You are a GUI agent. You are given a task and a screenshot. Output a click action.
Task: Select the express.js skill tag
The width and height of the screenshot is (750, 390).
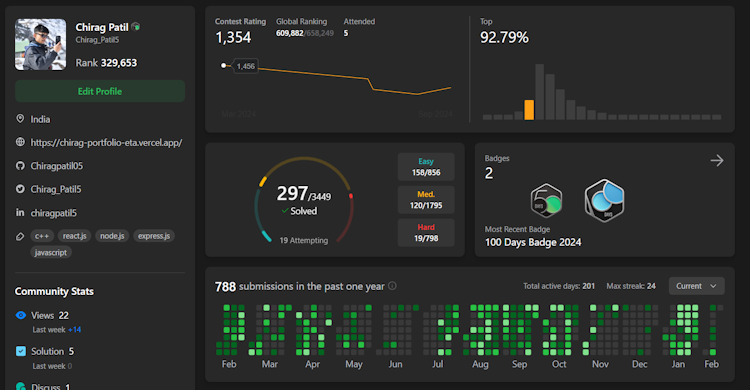(154, 236)
